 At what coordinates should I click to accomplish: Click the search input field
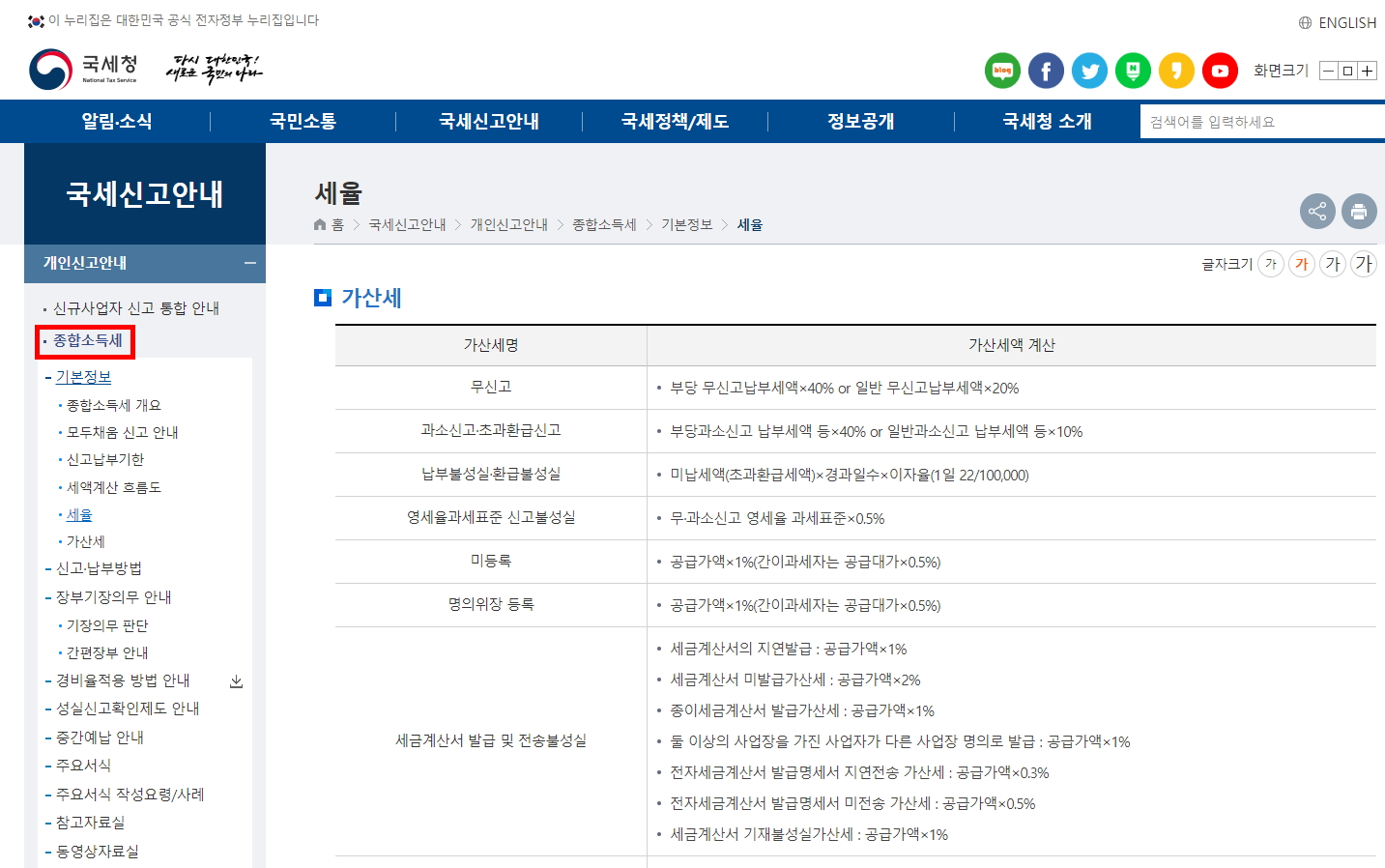point(1256,121)
